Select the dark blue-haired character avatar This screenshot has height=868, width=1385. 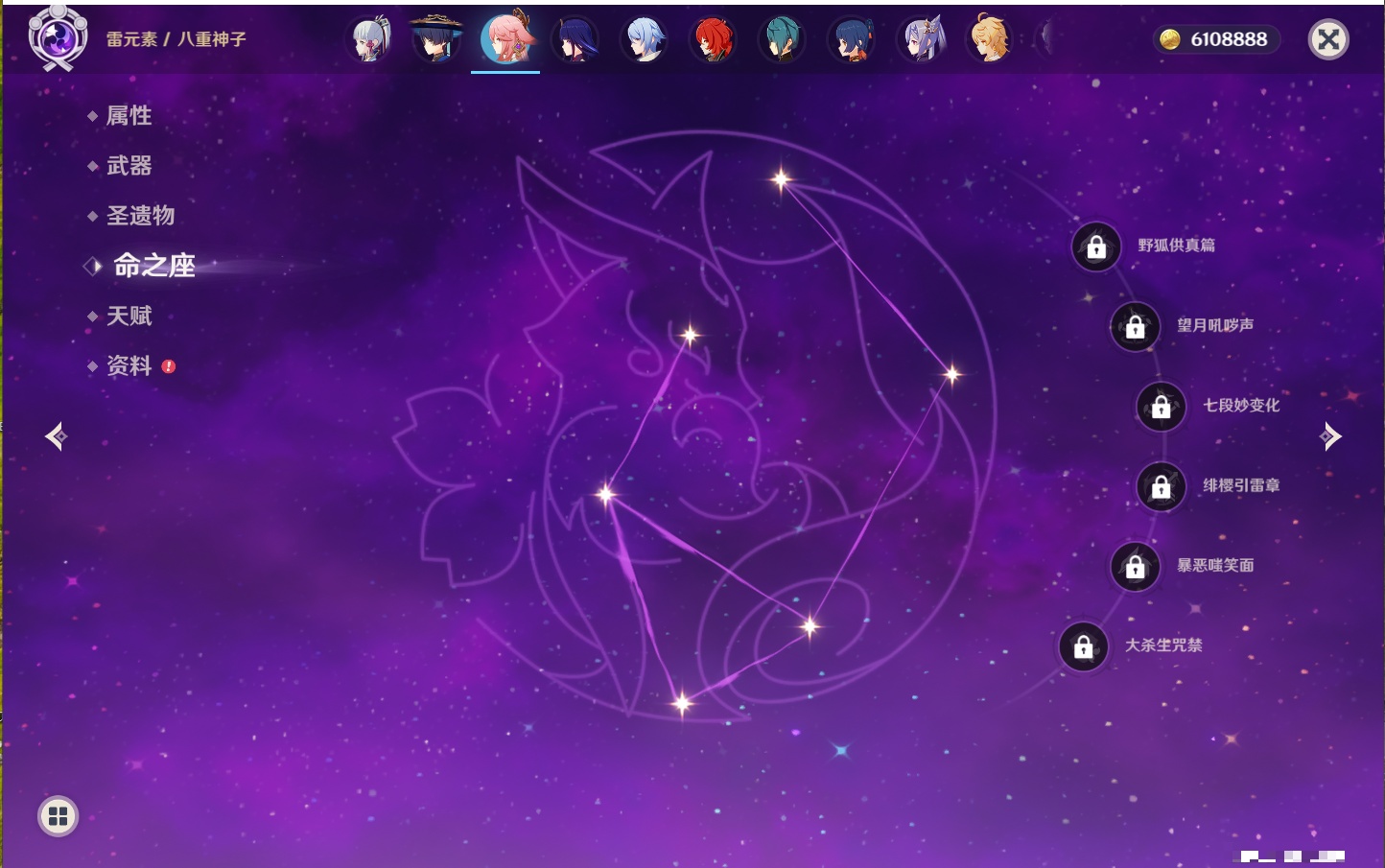851,39
